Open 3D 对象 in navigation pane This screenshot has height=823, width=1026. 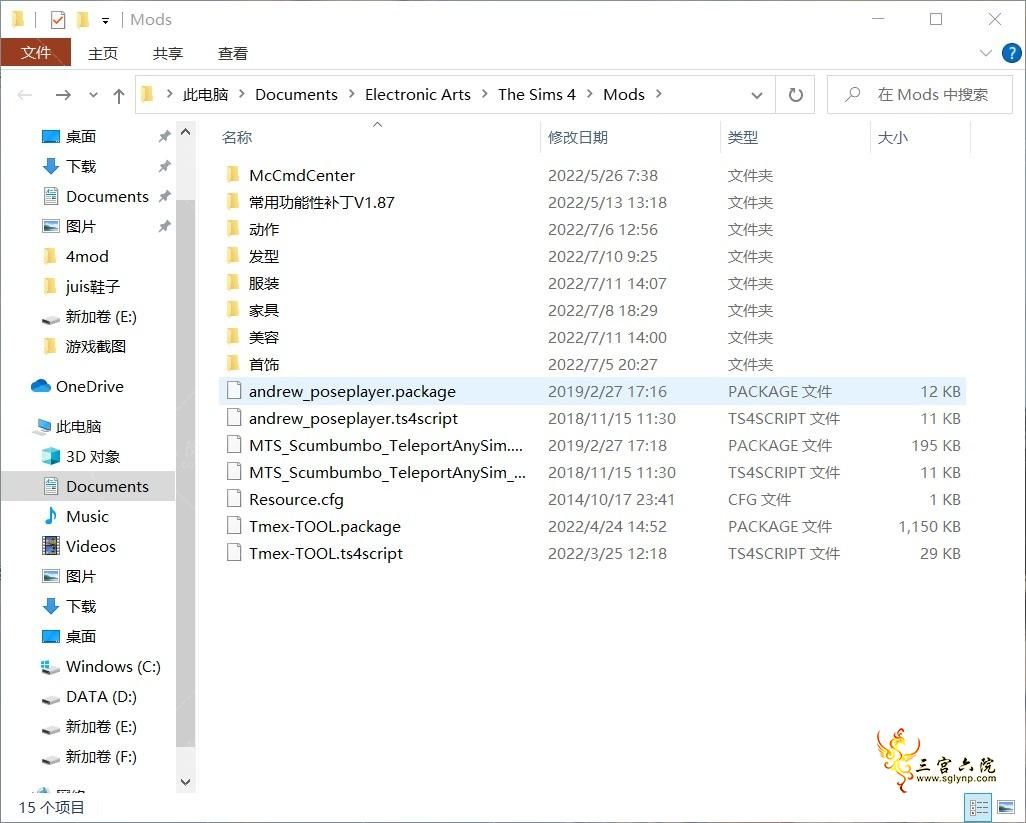coord(93,457)
